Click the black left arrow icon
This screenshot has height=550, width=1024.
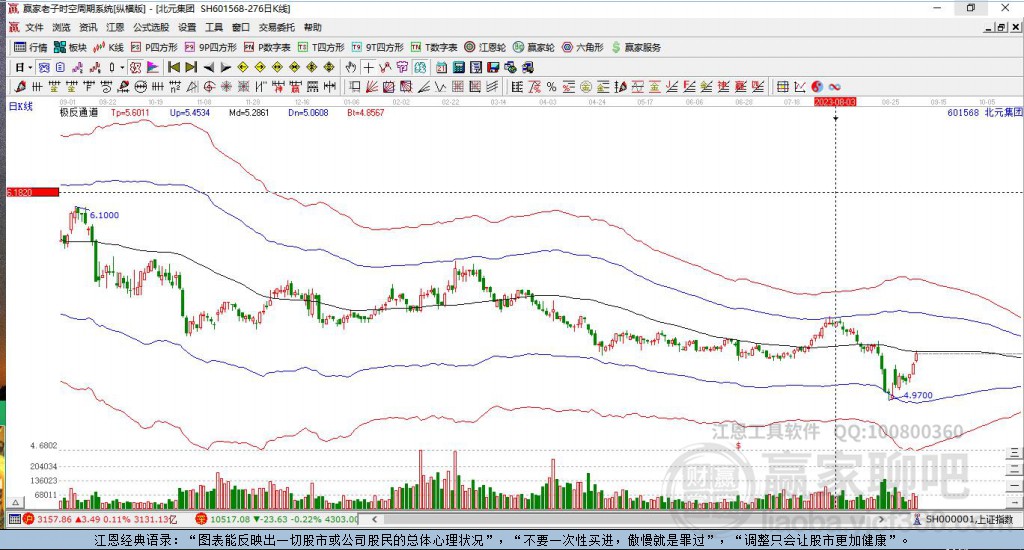[208, 67]
